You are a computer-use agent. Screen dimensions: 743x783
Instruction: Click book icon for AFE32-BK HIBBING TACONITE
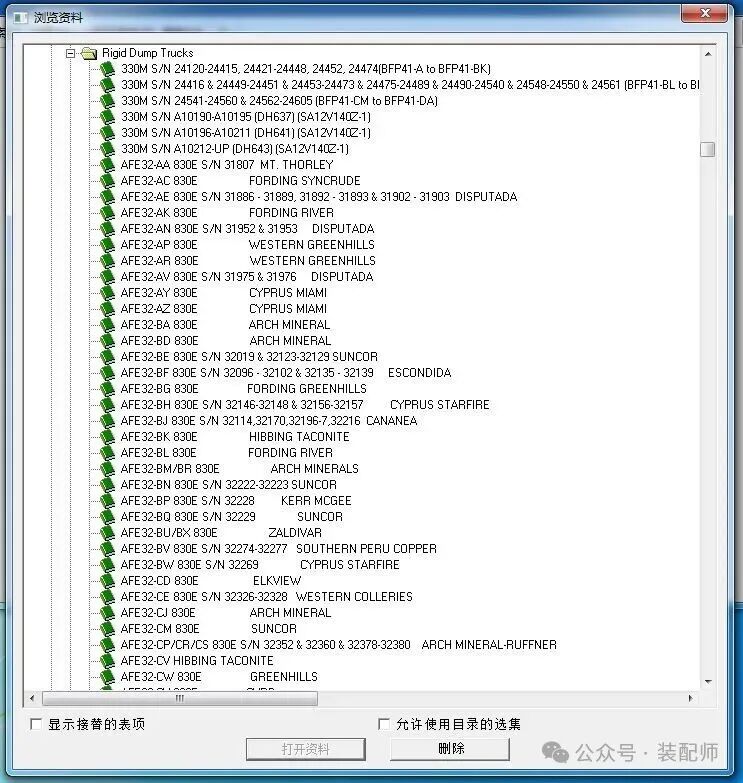tap(107, 436)
